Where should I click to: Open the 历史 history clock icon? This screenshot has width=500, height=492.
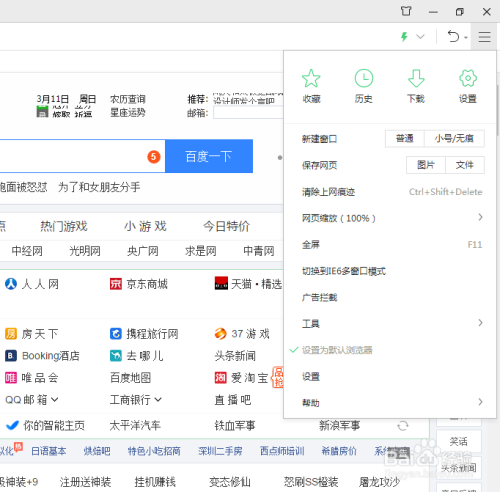pos(364,78)
